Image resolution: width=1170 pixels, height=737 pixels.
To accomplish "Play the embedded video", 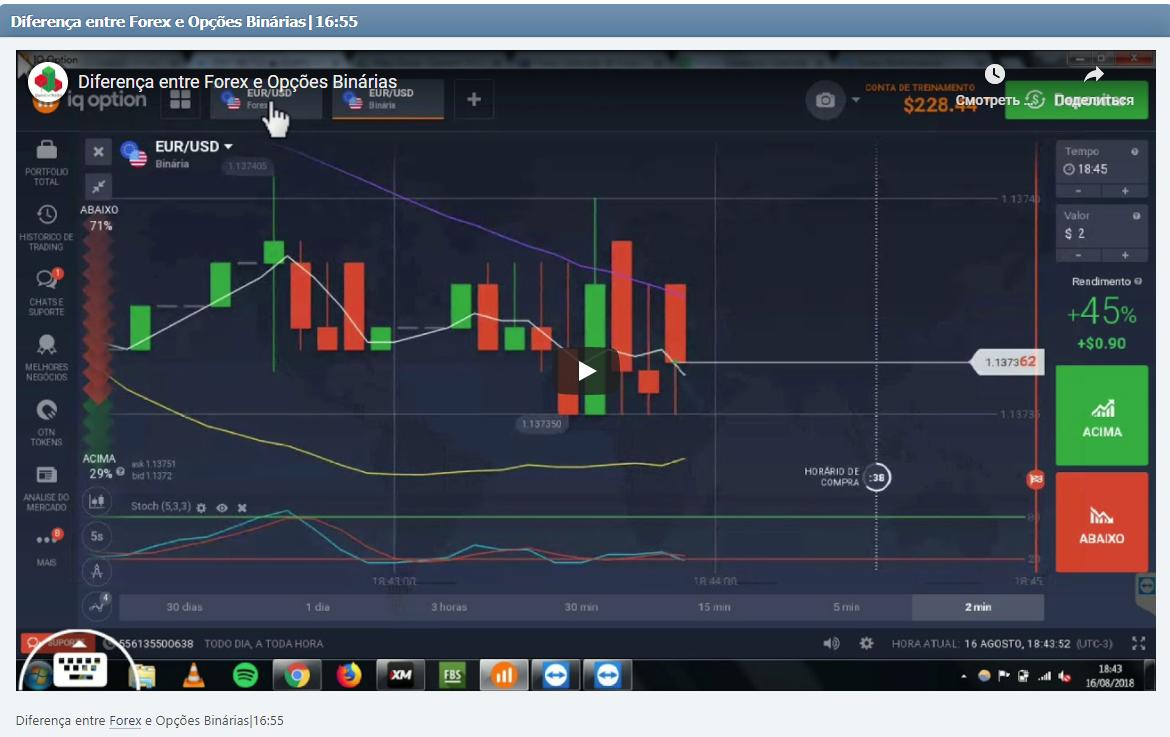I will [586, 371].
